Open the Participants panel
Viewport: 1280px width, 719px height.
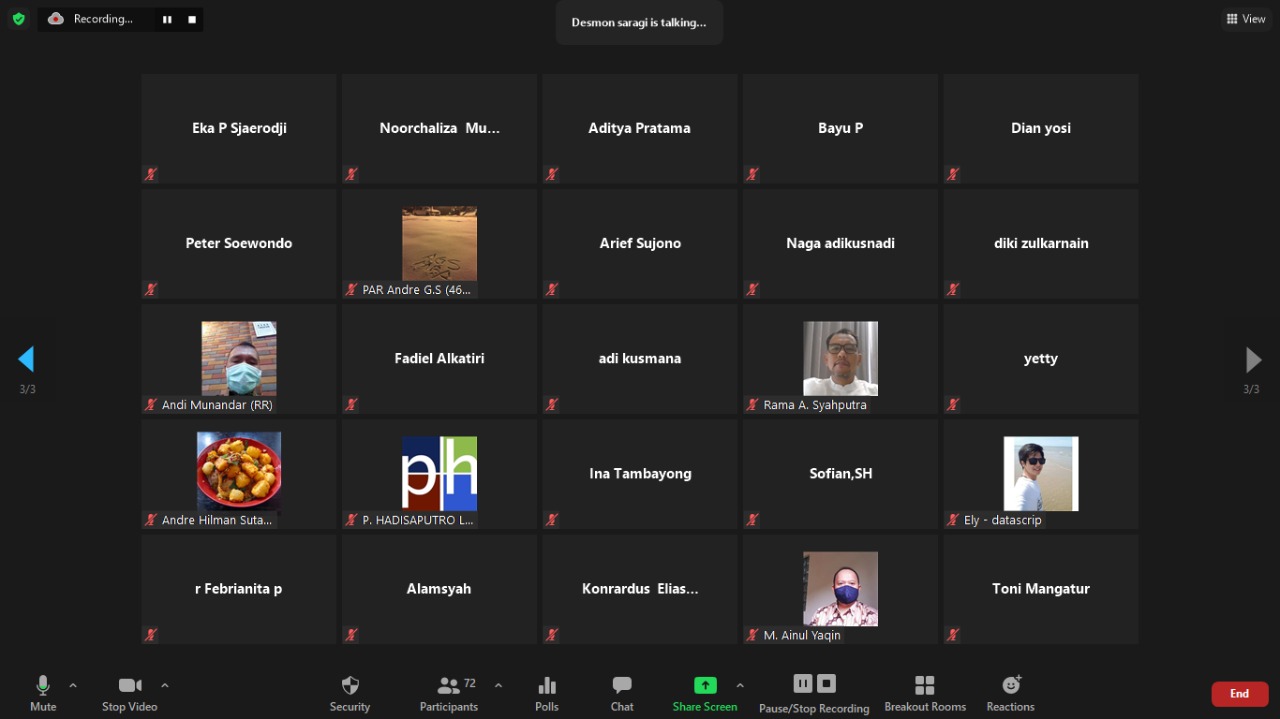(449, 686)
